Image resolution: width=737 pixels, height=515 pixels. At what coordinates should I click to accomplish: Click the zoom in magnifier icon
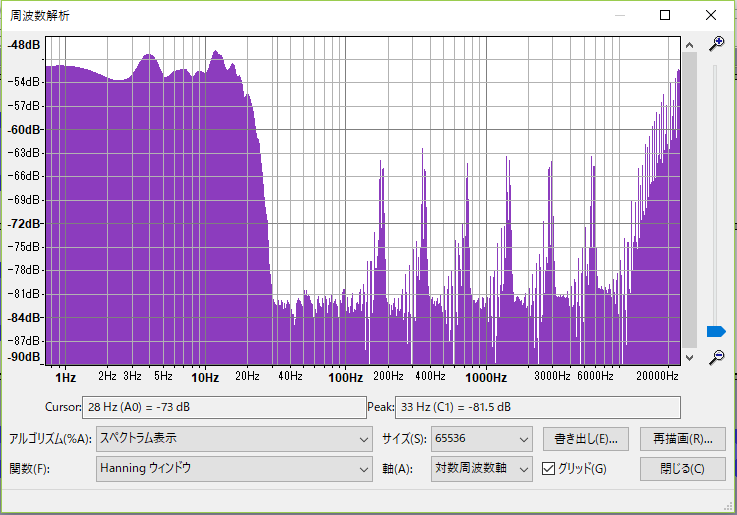click(x=716, y=44)
